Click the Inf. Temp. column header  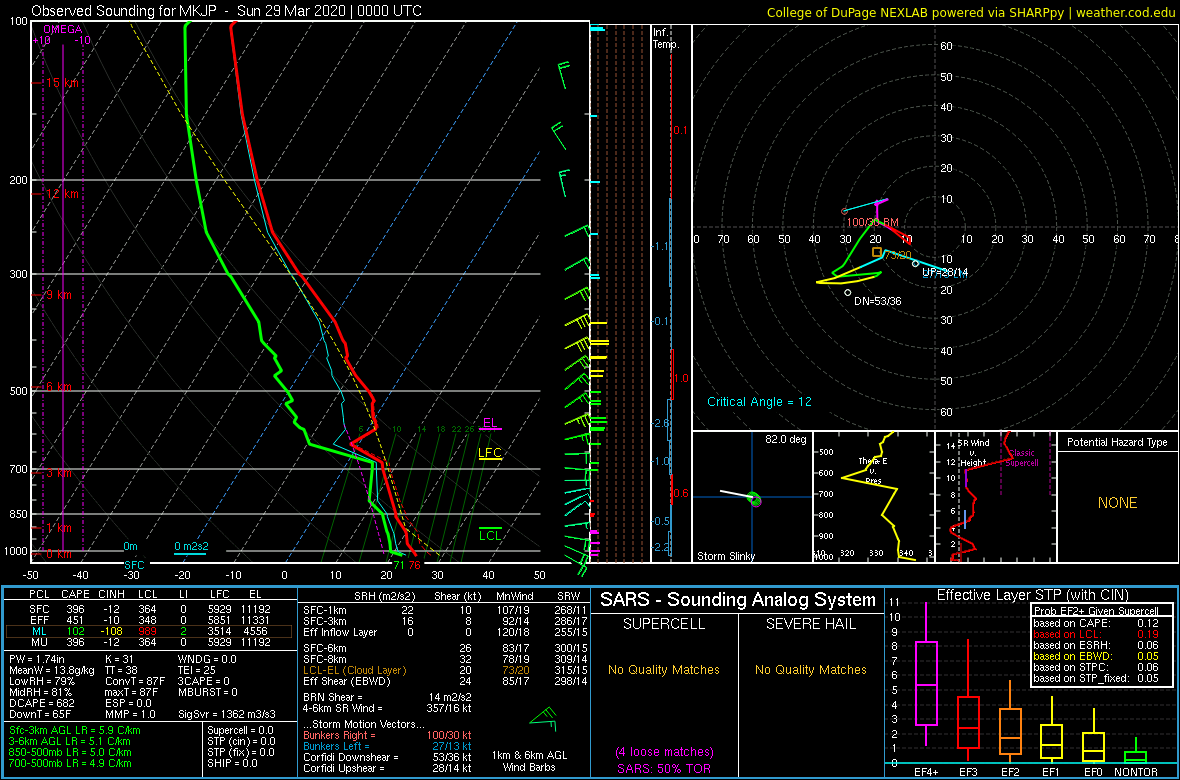(x=666, y=38)
